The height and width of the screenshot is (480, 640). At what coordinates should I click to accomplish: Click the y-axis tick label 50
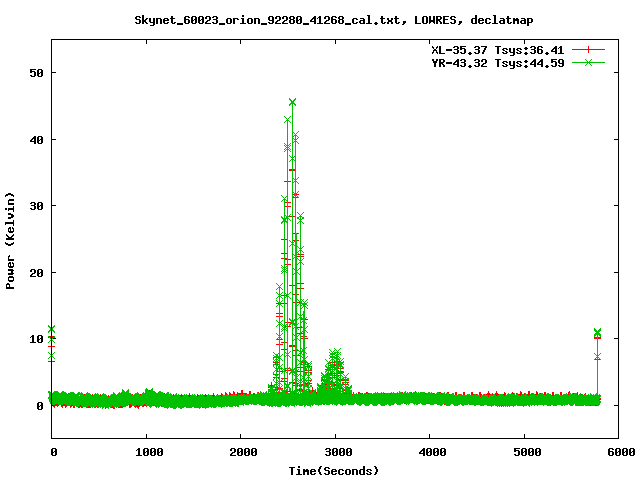pos(36,73)
